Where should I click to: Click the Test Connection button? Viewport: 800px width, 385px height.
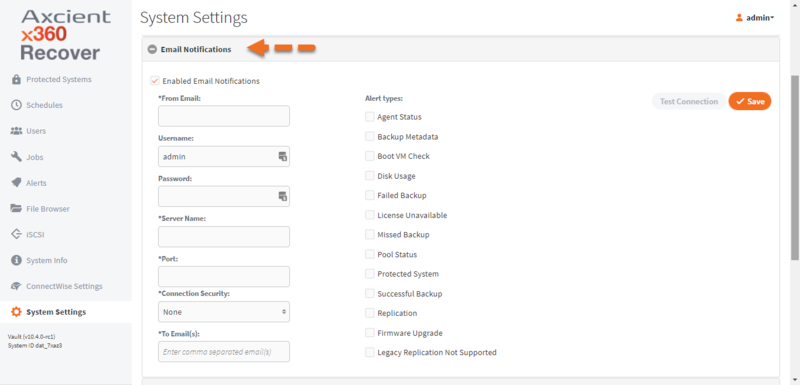click(x=689, y=101)
